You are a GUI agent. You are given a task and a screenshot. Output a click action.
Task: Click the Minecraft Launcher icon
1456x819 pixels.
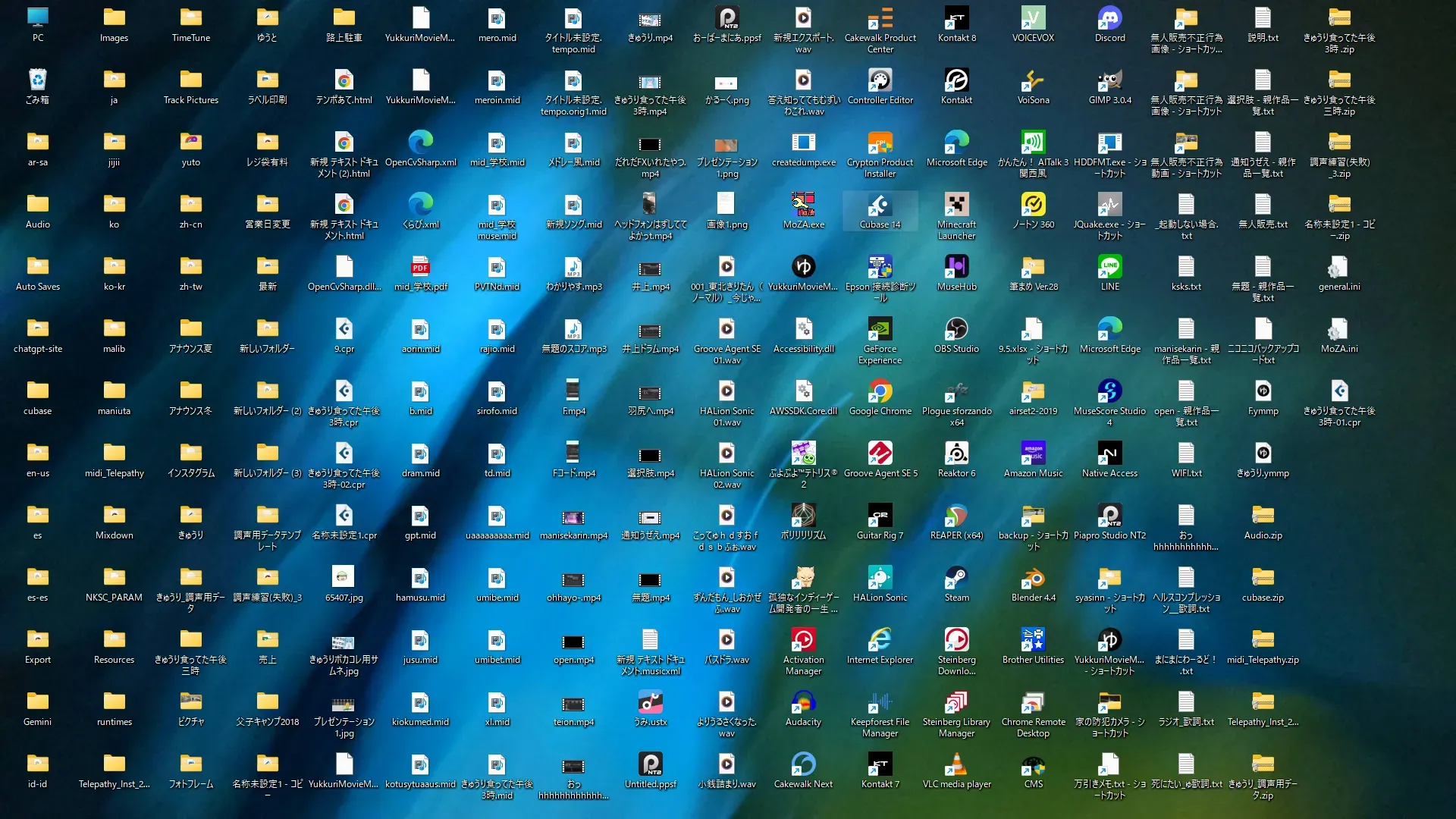pos(956,206)
